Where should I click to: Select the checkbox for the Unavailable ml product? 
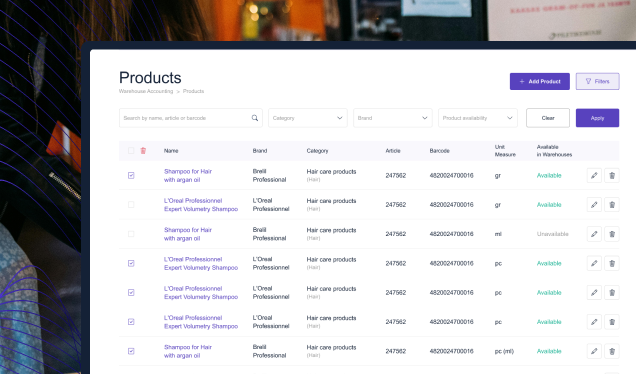click(131, 234)
